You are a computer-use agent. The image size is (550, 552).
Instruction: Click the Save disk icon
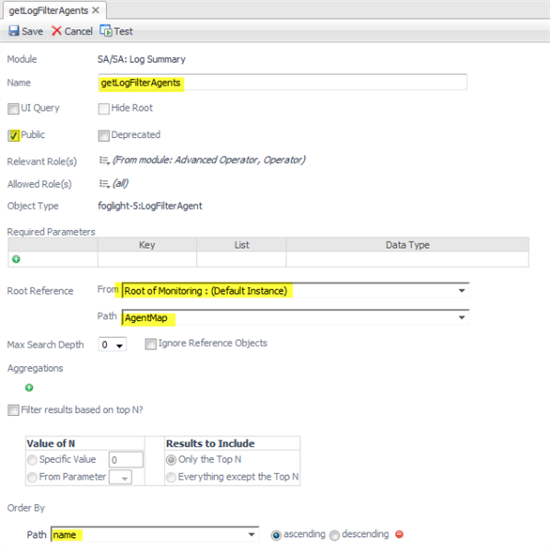tap(14, 31)
